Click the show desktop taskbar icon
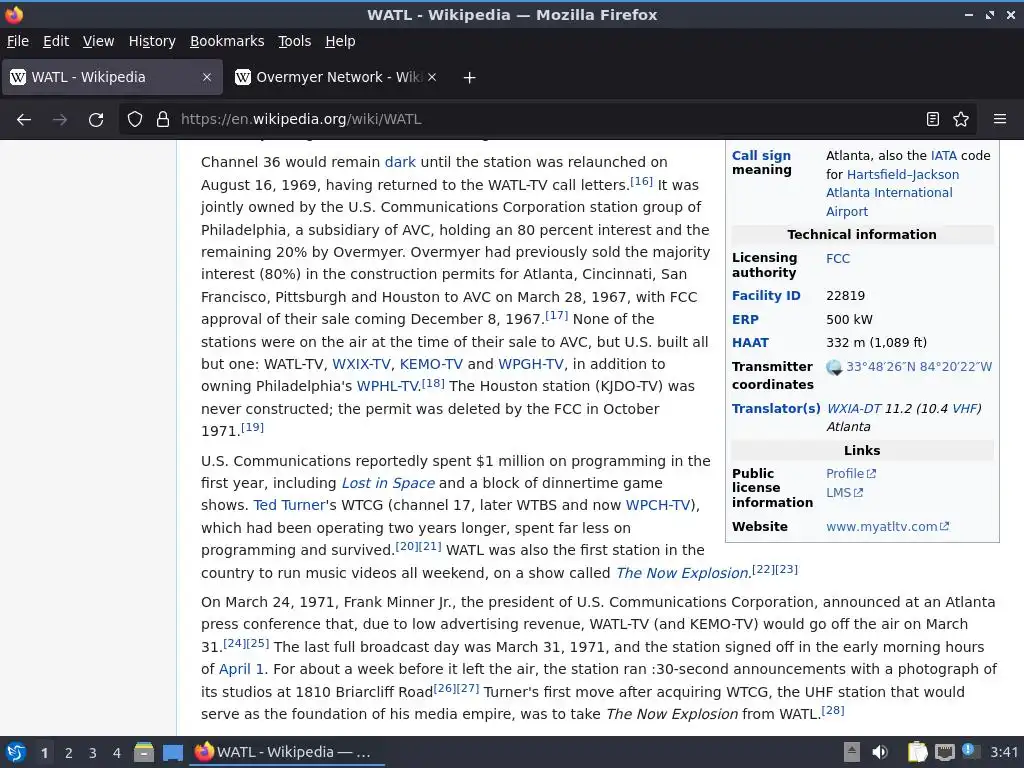The height and width of the screenshot is (768, 1024). click(x=172, y=752)
